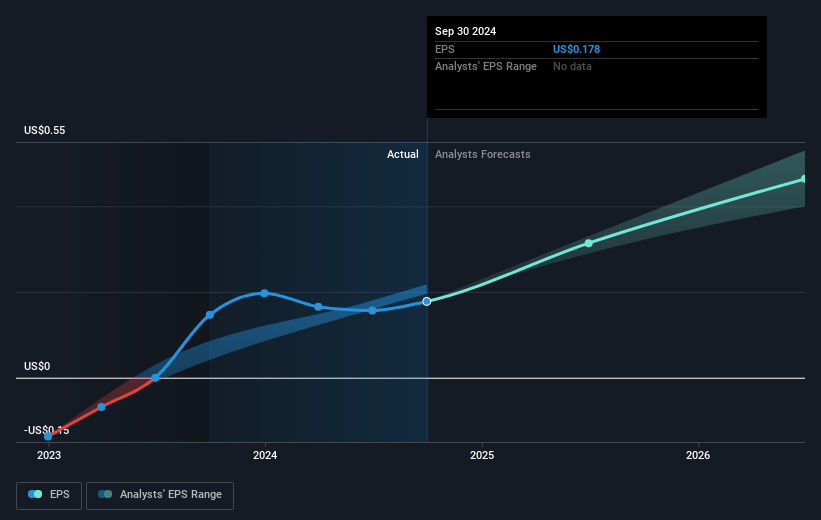Select the mid-2025 forecast data point
Viewport: 821px width, 520px height.
589,243
